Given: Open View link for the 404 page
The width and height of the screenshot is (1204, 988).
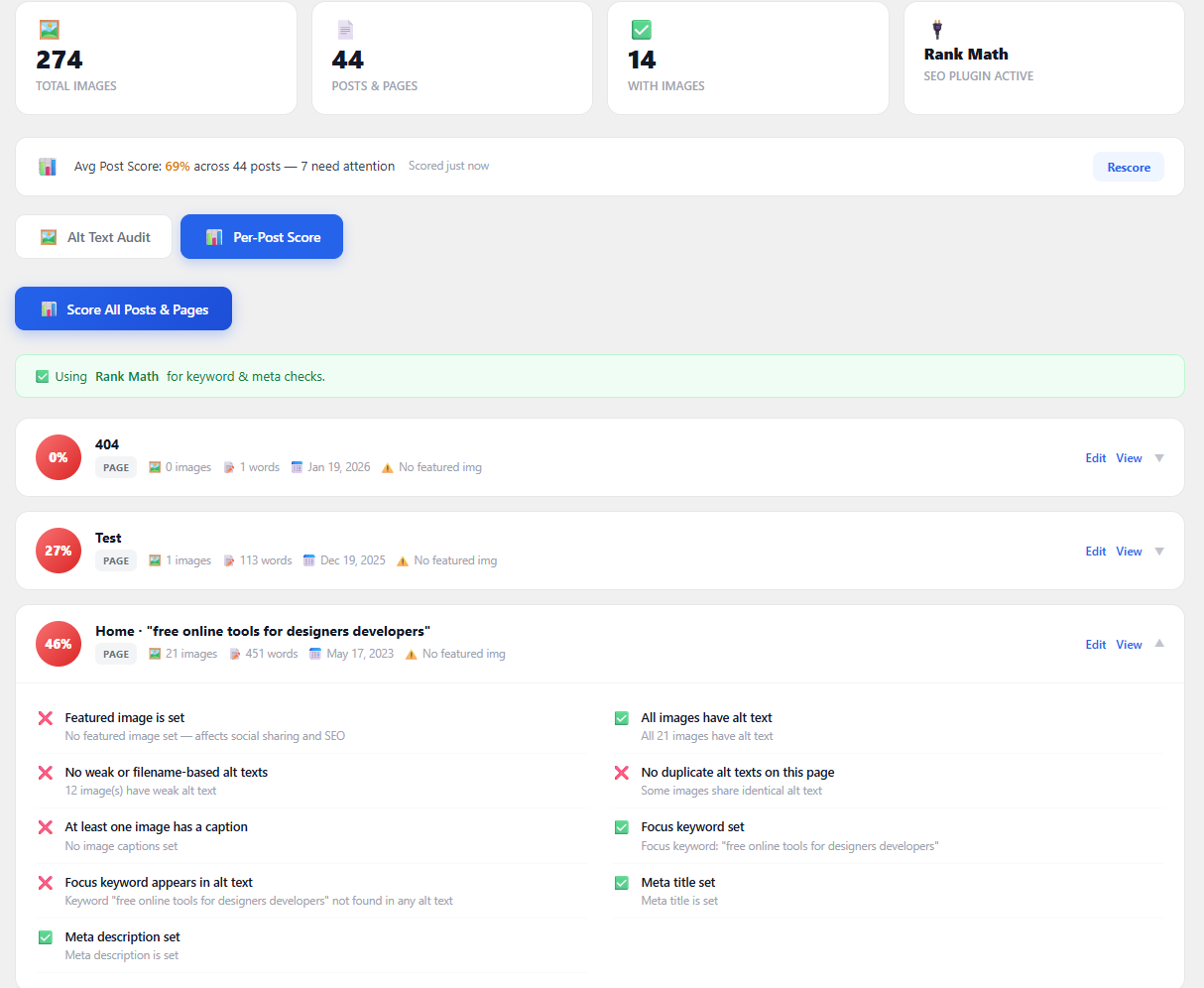Looking at the screenshot, I should pos(1129,458).
